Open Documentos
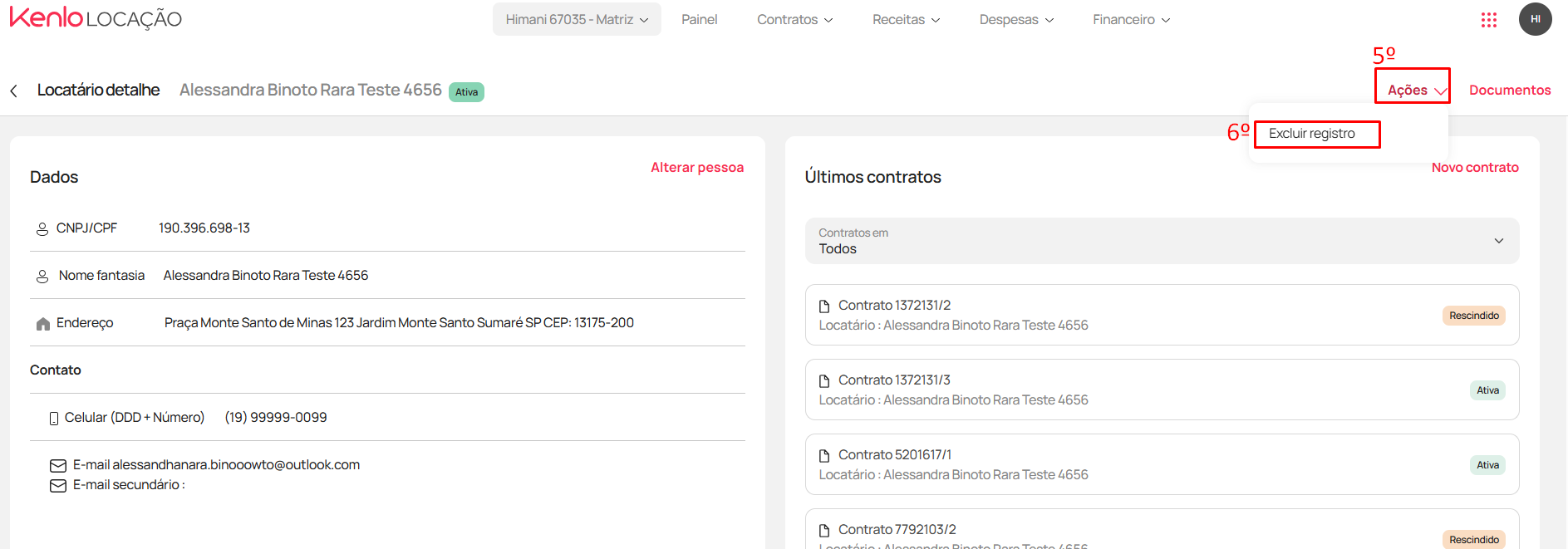 [1510, 90]
